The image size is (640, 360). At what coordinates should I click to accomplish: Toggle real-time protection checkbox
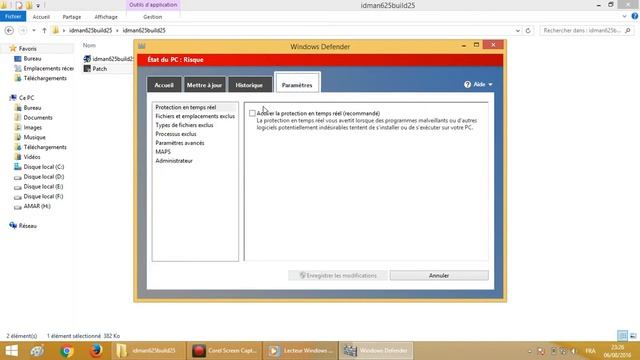(252, 113)
